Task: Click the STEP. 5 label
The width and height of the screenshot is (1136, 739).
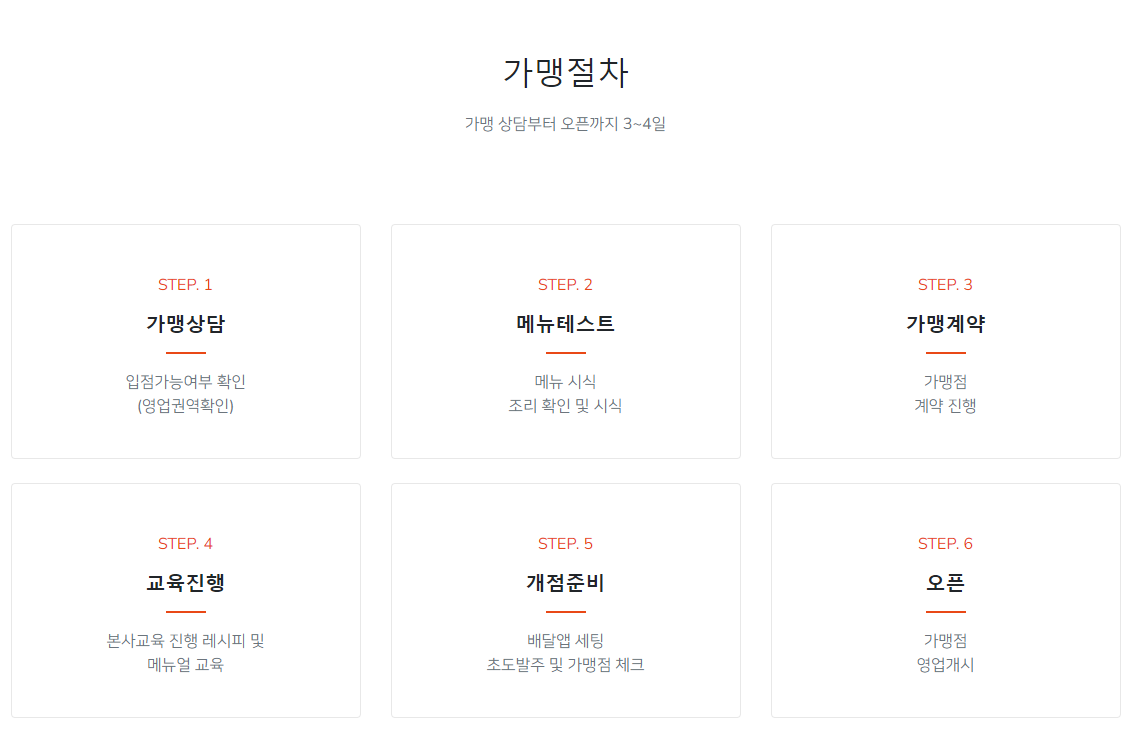Action: click(x=565, y=544)
